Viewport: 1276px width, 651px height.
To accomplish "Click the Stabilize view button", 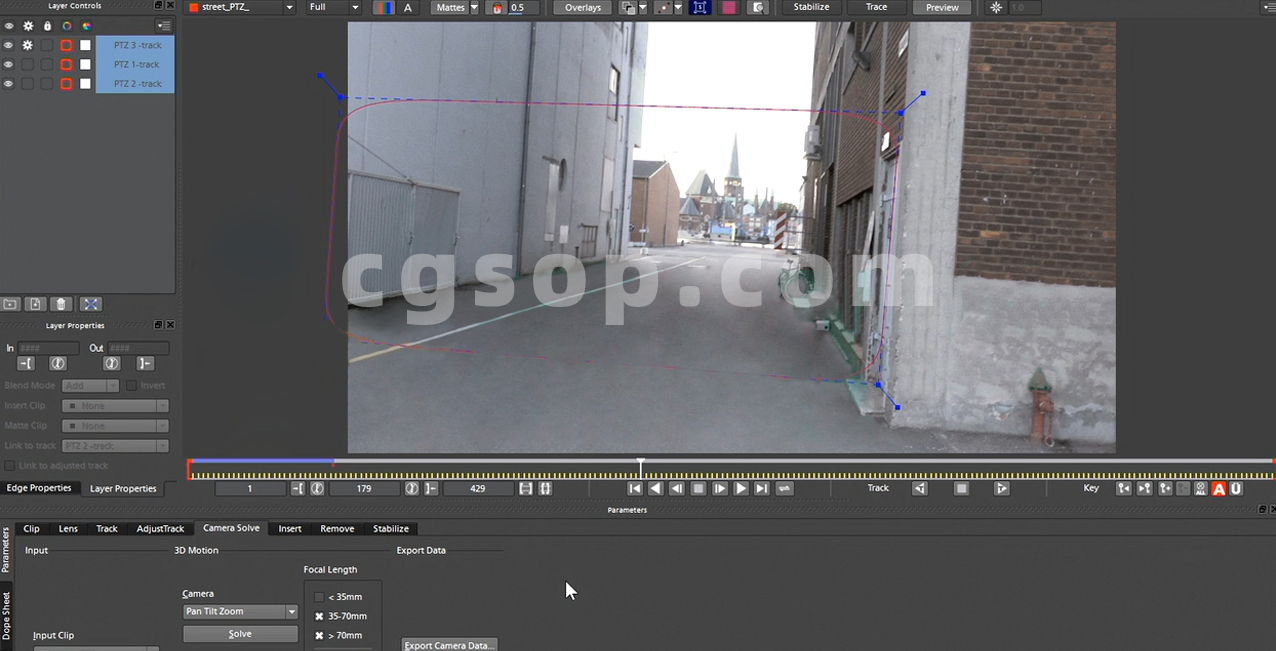I will pos(811,7).
